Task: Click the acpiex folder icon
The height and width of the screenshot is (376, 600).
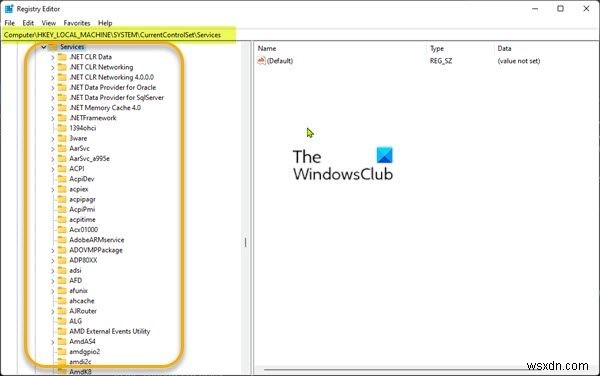Action: point(62,189)
